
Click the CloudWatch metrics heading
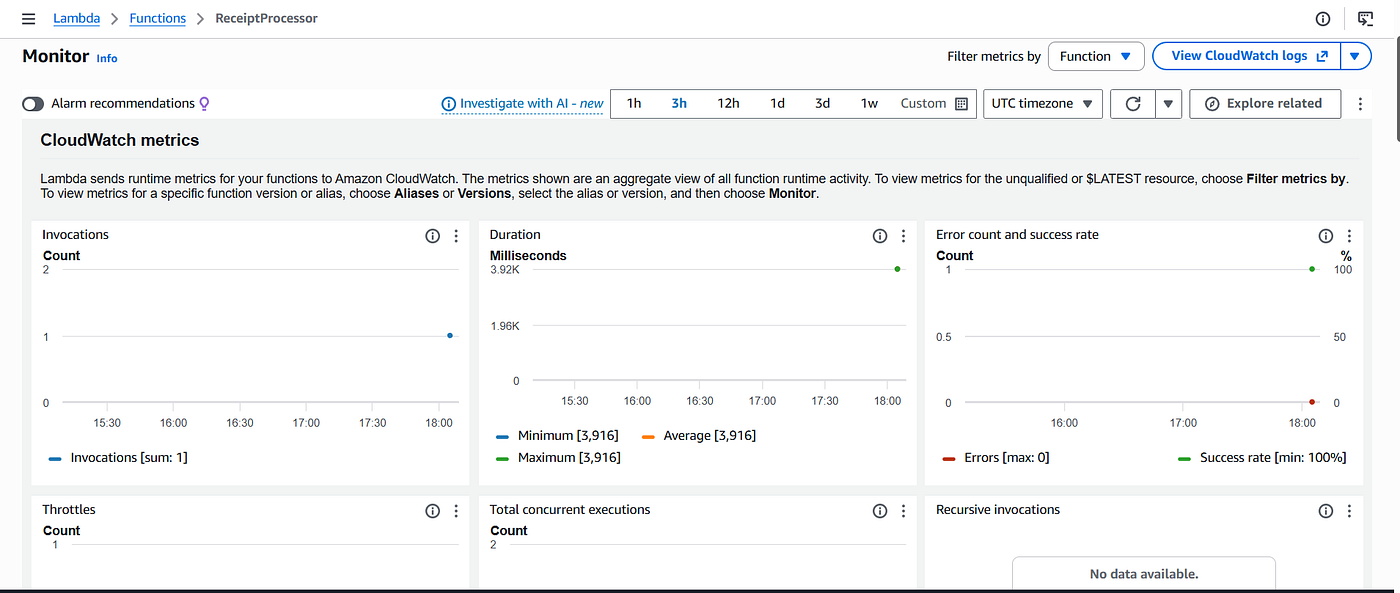coord(120,140)
